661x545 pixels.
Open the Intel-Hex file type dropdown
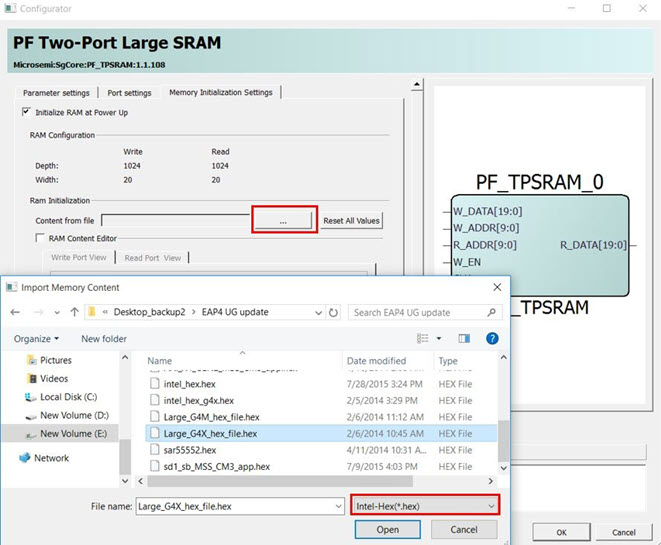pyautogui.click(x=425, y=507)
